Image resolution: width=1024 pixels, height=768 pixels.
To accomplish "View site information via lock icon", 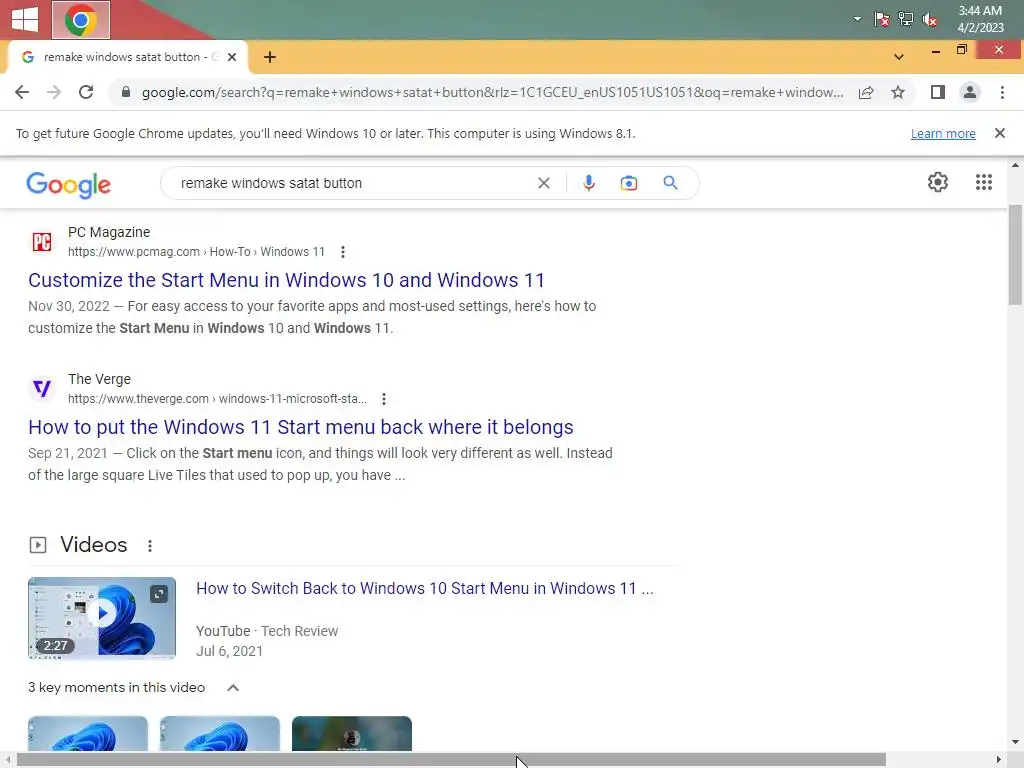I will [x=126, y=92].
